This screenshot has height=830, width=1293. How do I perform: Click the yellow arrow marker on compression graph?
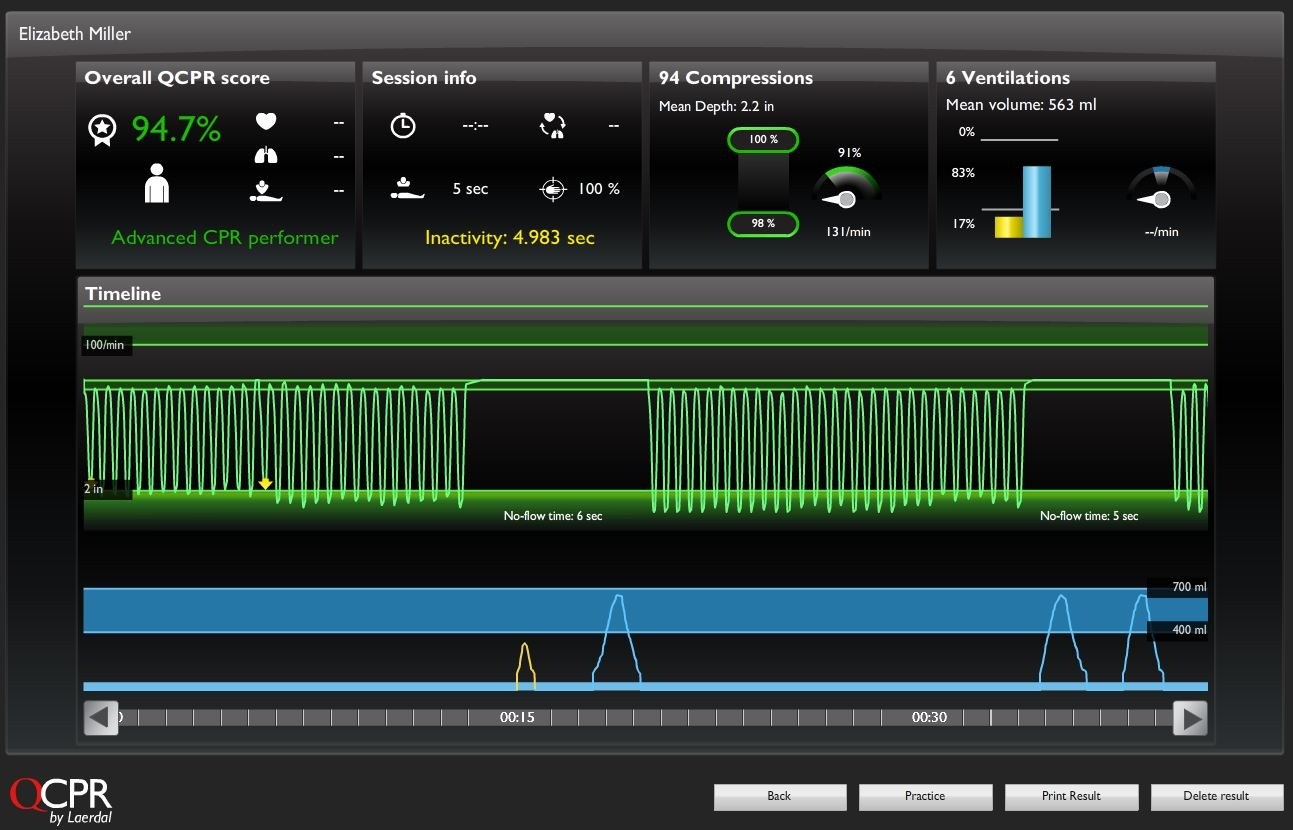pos(265,484)
